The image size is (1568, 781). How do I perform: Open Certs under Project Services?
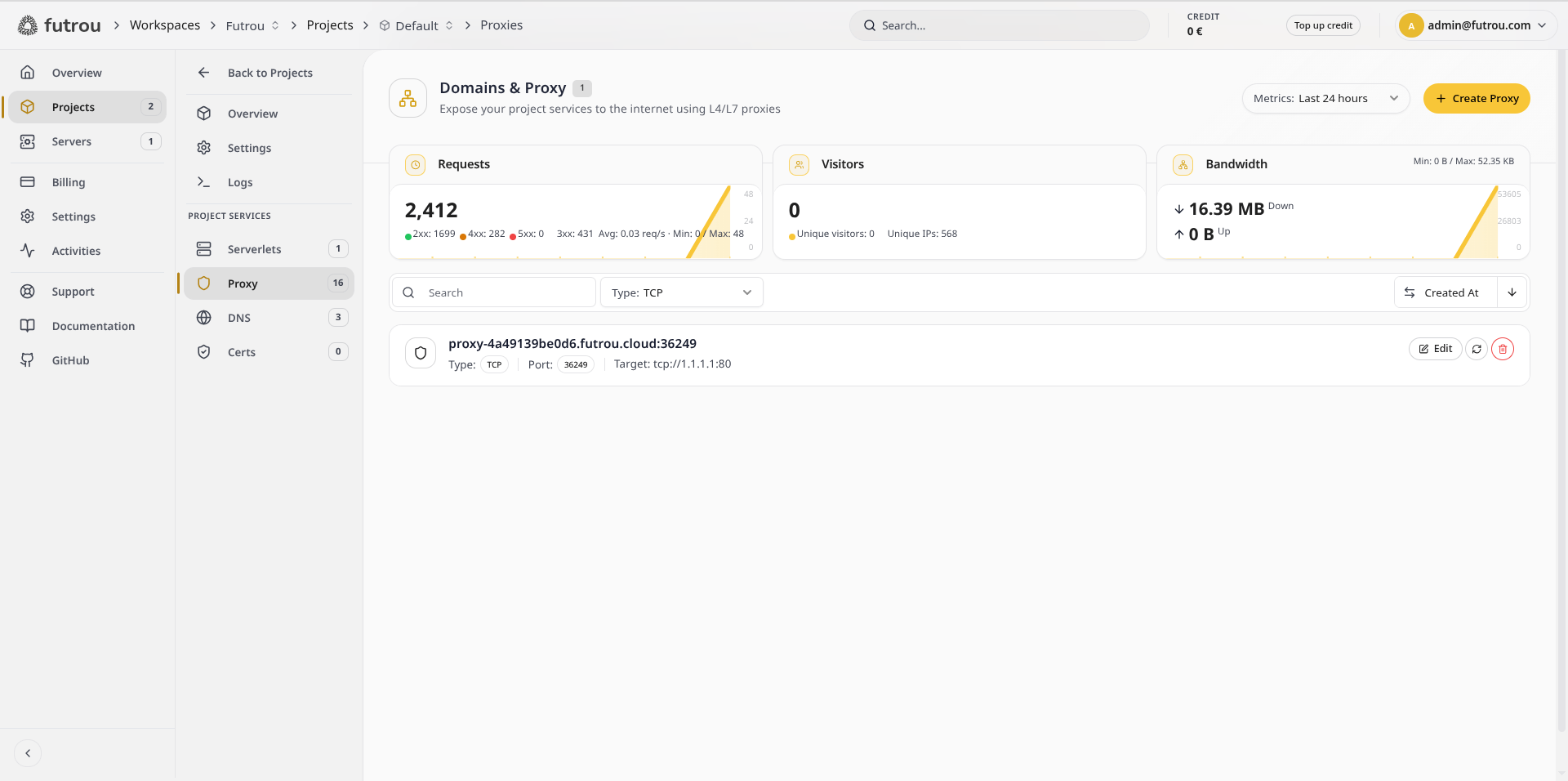[269, 352]
